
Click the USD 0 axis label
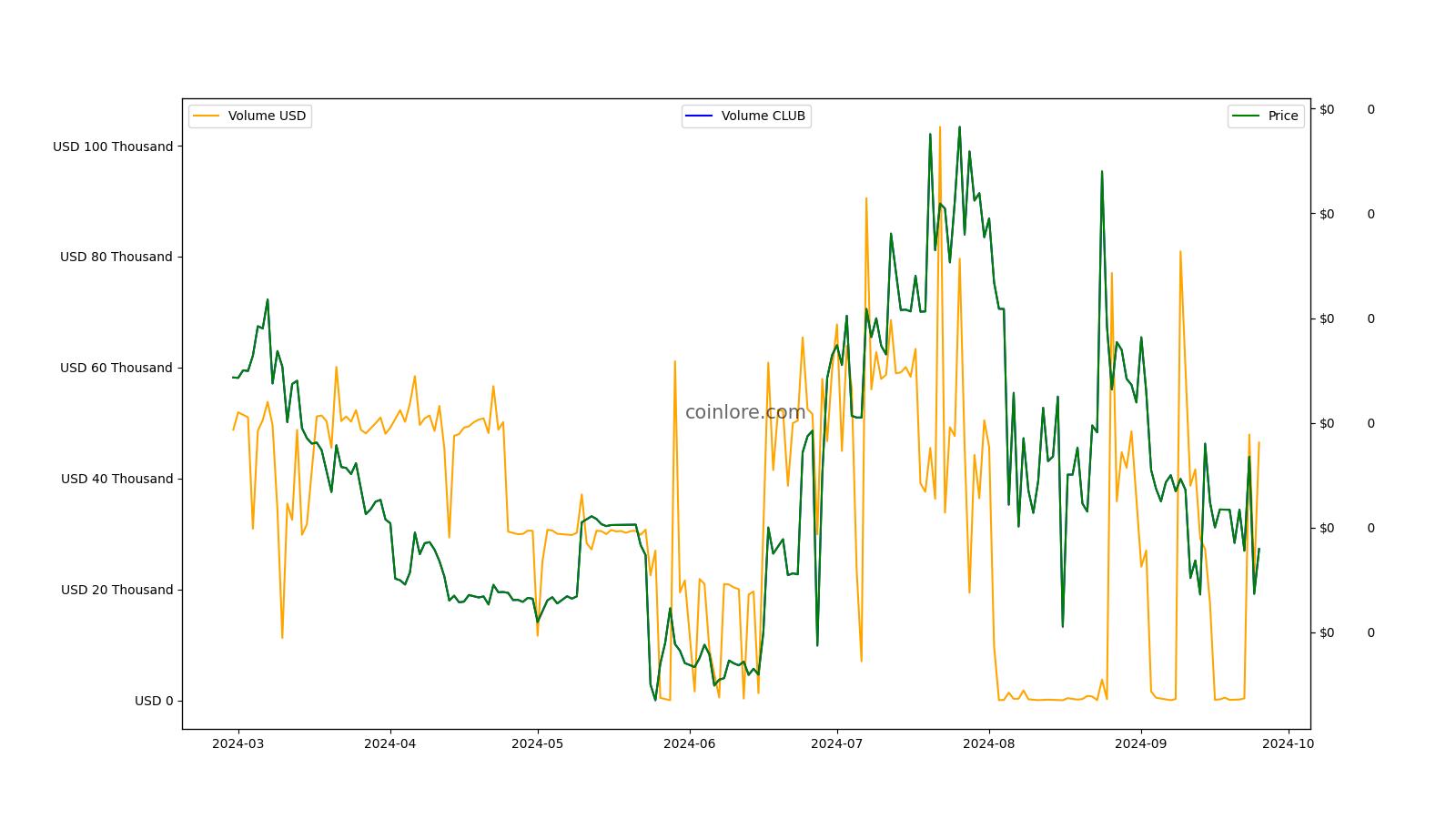tap(154, 701)
